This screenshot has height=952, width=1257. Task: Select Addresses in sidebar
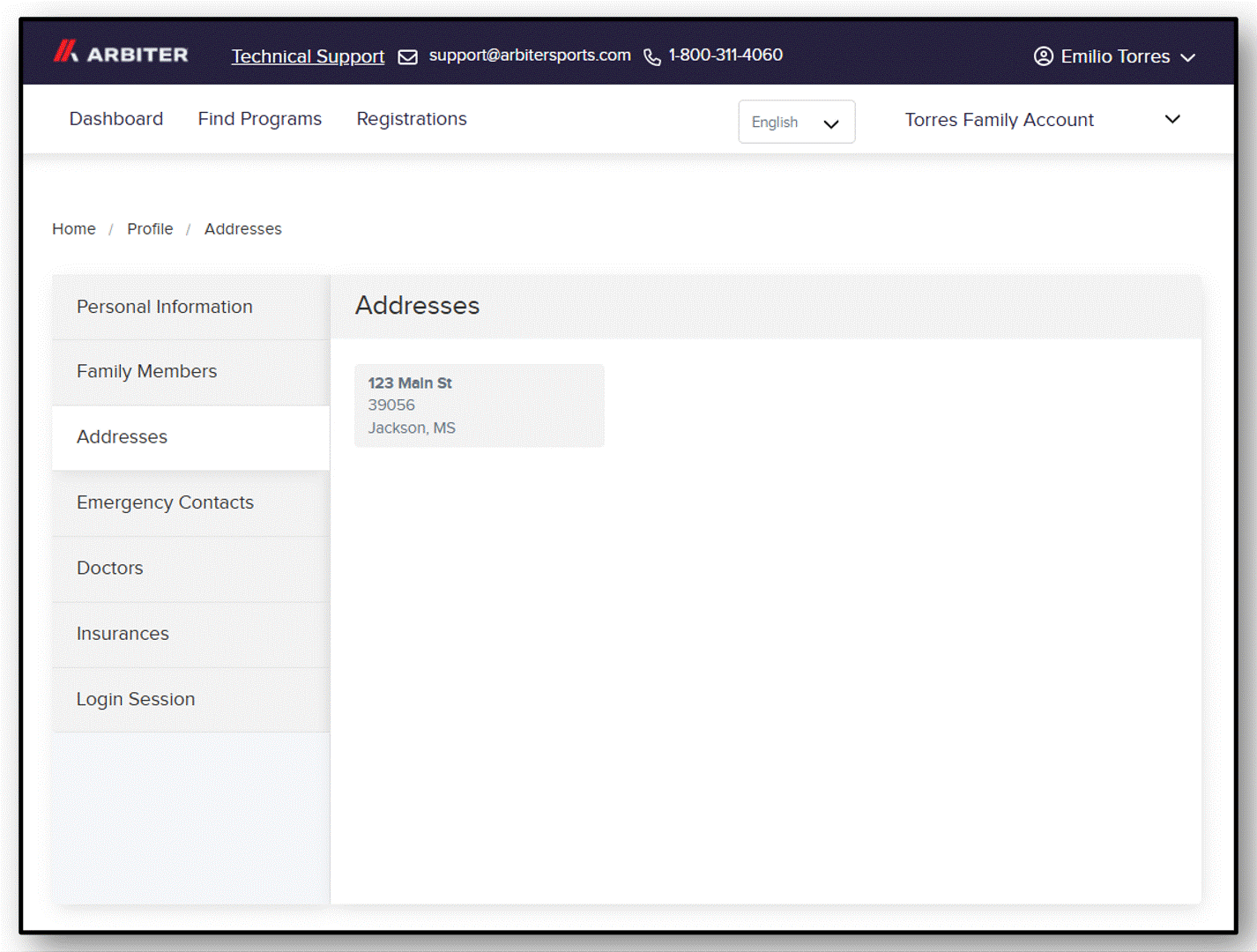[191, 437]
